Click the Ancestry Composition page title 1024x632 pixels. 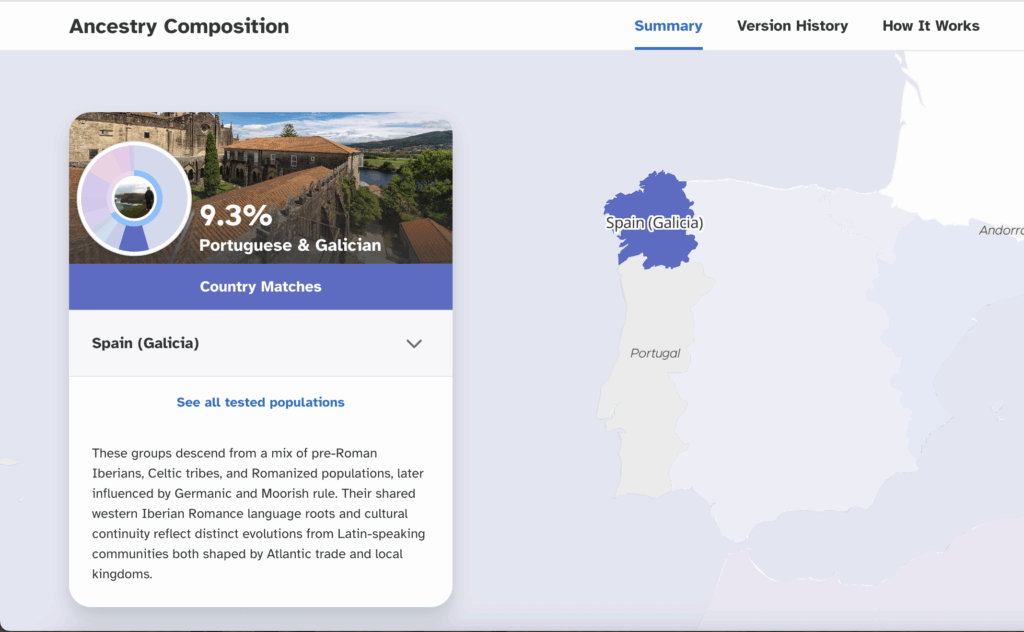[179, 26]
